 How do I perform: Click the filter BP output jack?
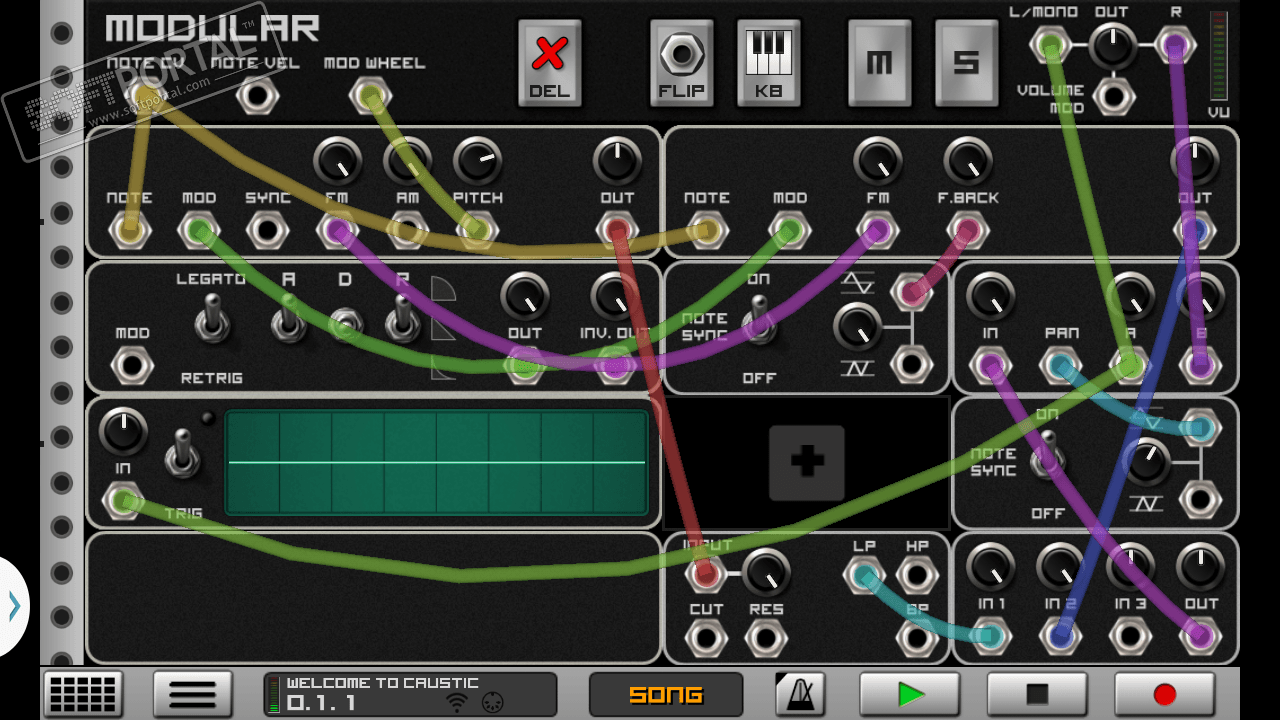916,636
